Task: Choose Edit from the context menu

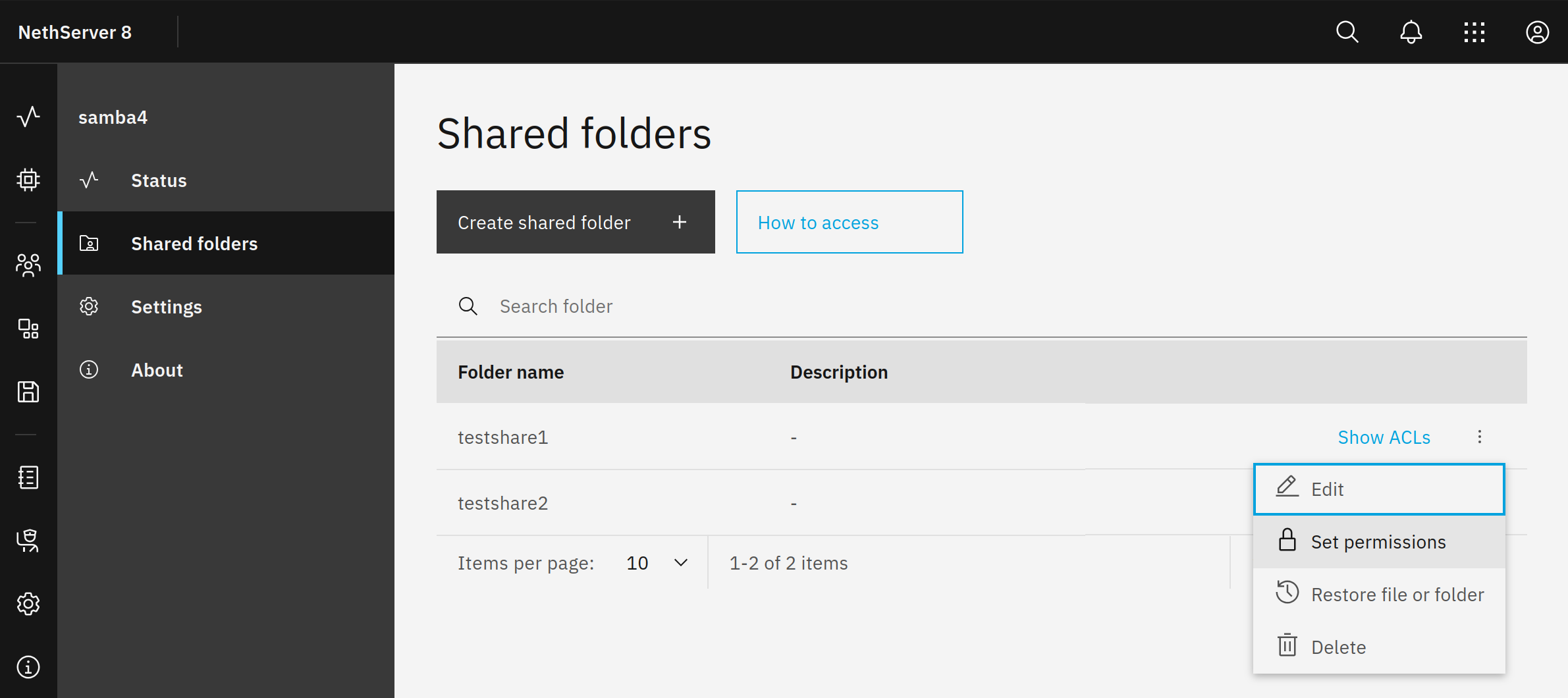Action: [x=1378, y=489]
